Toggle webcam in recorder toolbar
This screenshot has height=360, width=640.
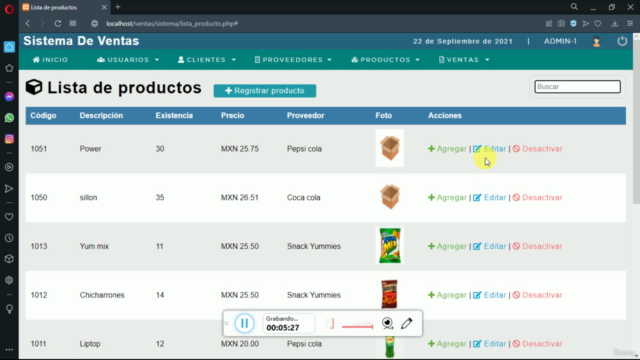[x=387, y=323]
